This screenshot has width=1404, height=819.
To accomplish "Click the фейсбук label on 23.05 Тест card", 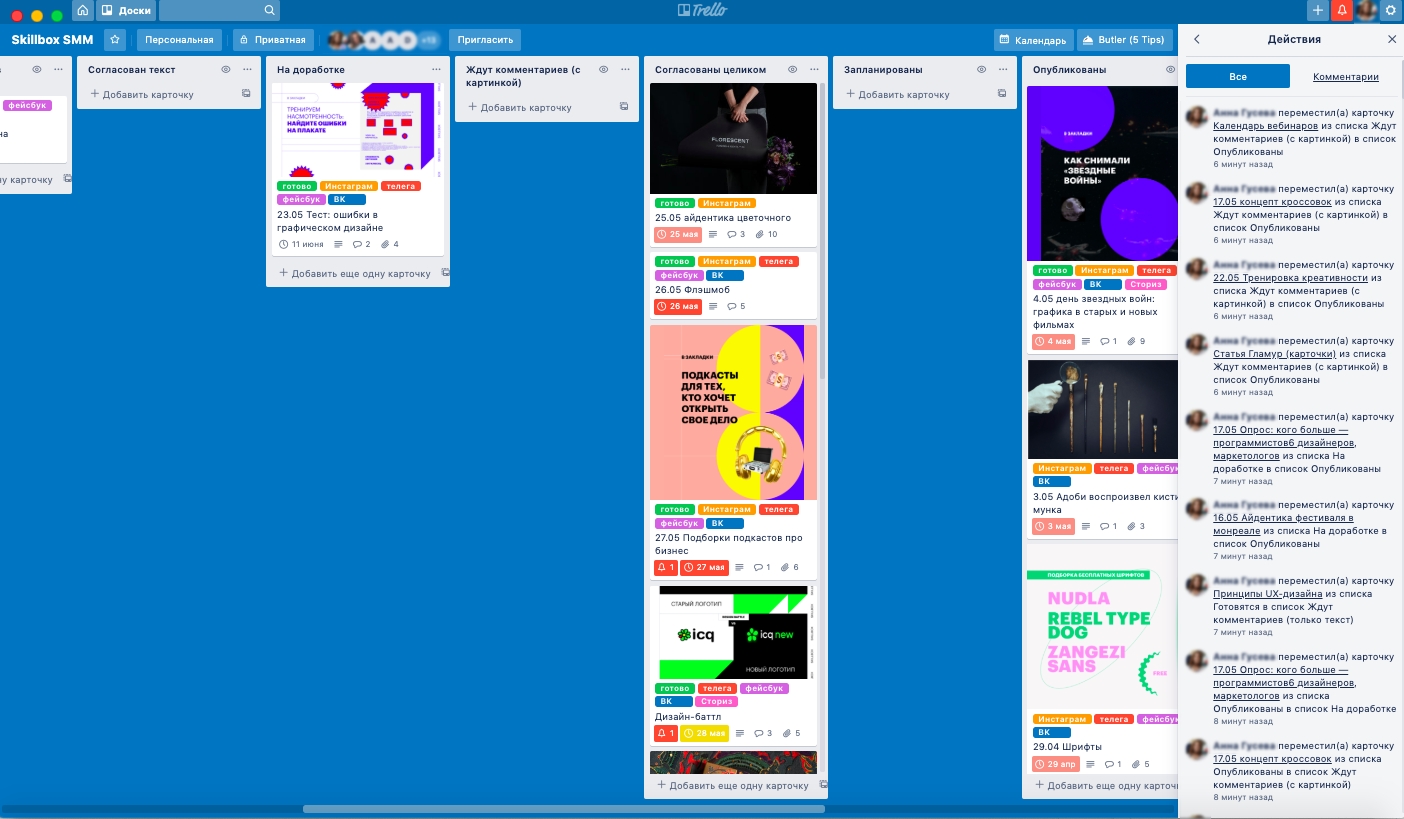I will (301, 199).
